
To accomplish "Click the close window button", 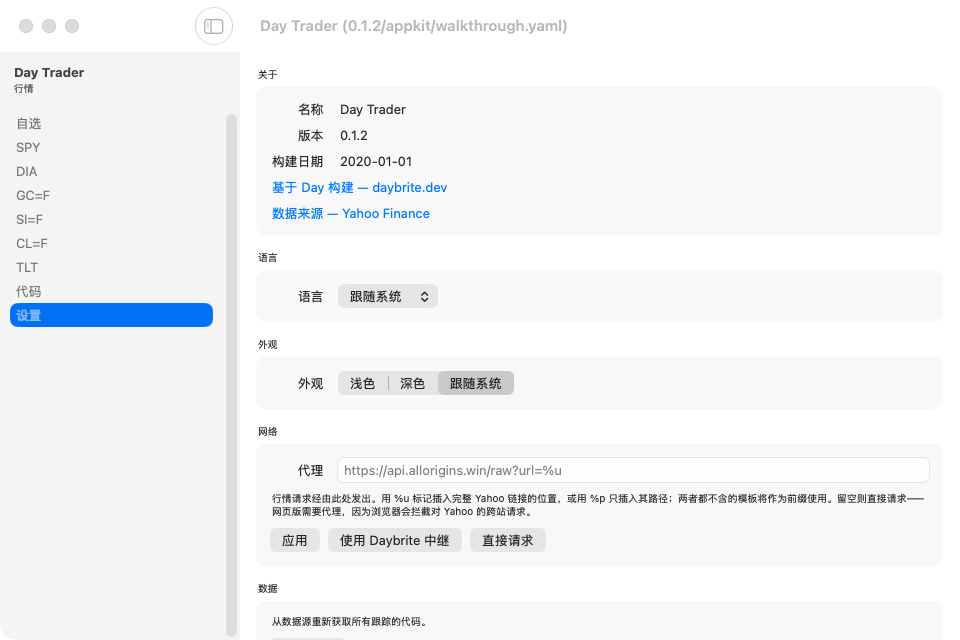I will coord(26,26).
